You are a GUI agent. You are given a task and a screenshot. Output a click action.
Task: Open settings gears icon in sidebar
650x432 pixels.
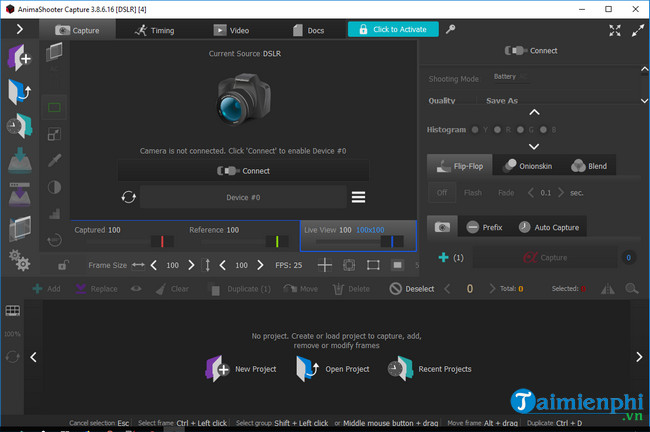(x=19, y=260)
